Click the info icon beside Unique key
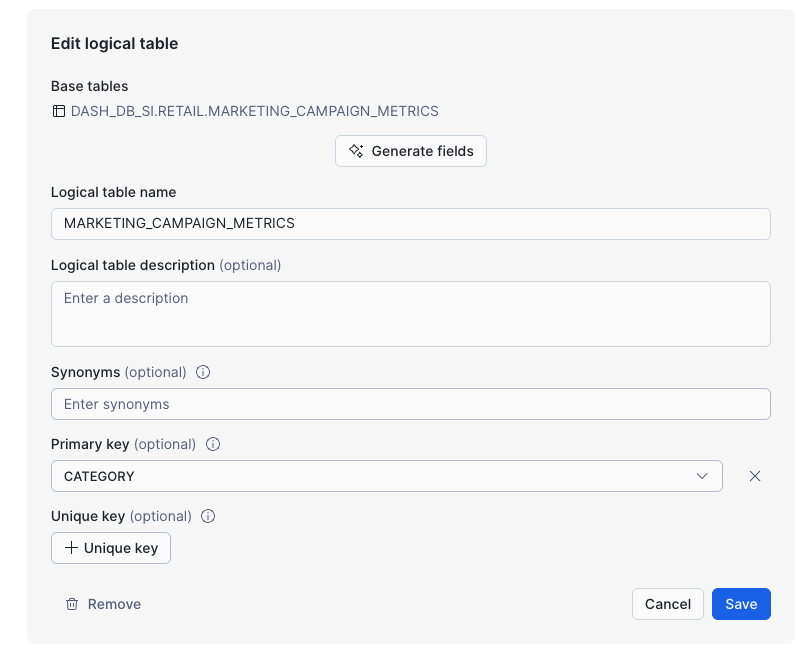The width and height of the screenshot is (807, 654). click(x=208, y=516)
